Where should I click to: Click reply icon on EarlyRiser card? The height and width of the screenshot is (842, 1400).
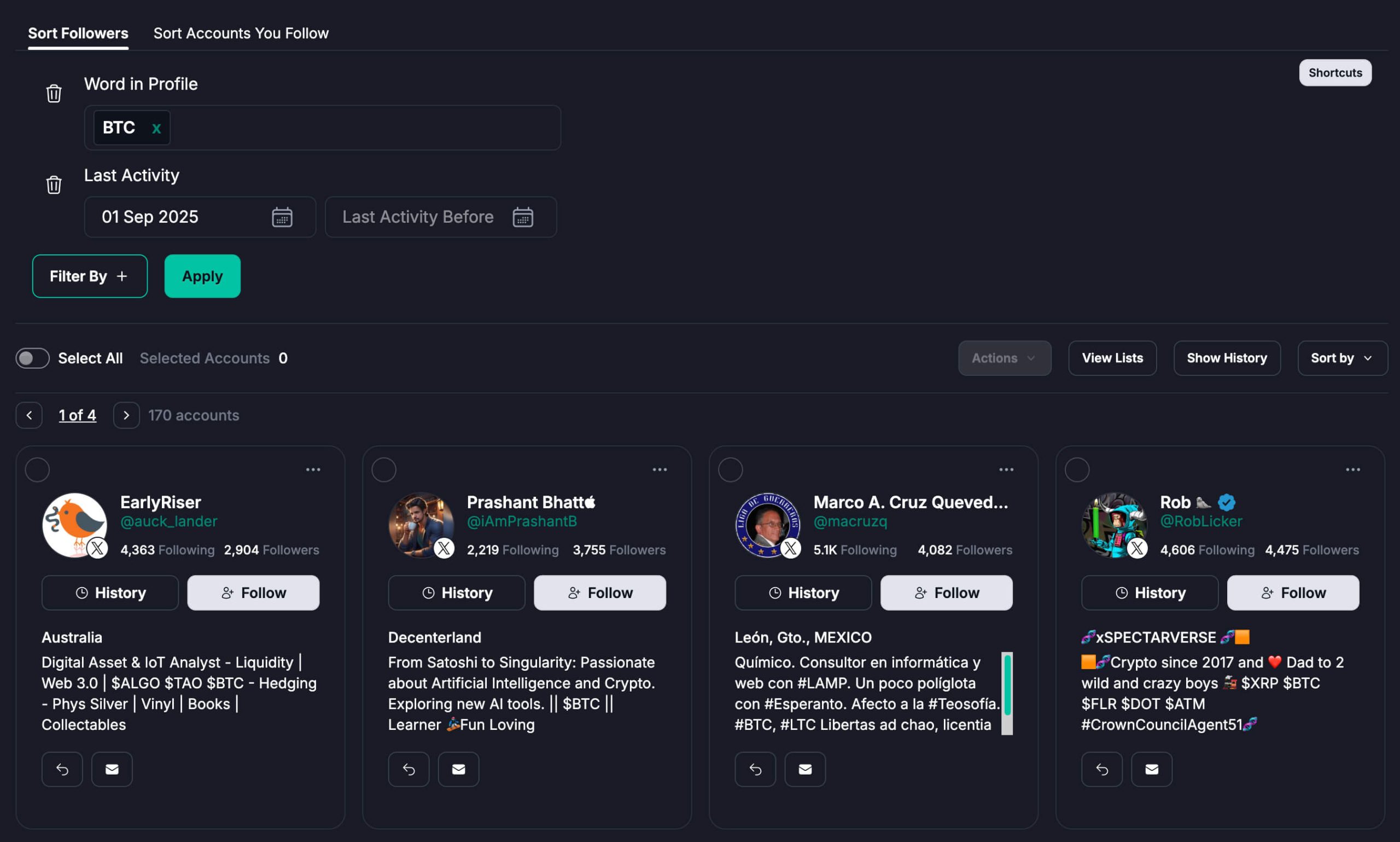[x=62, y=769]
